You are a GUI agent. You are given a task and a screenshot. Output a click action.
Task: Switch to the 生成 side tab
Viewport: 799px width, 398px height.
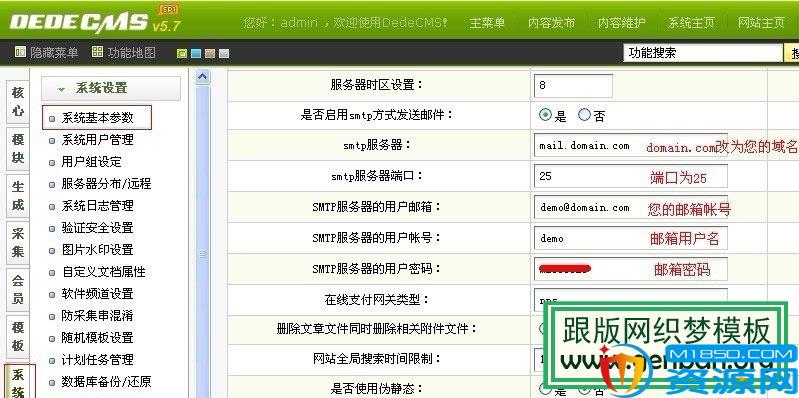(x=18, y=195)
